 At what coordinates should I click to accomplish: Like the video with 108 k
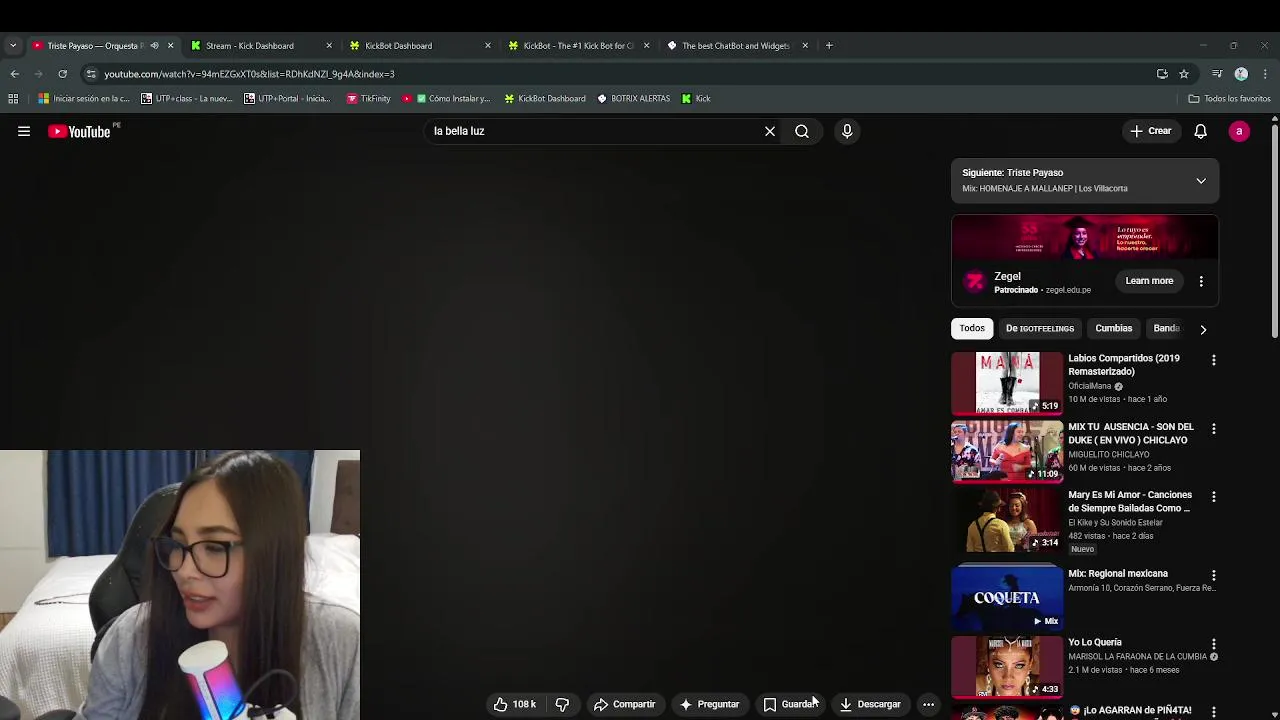point(515,704)
